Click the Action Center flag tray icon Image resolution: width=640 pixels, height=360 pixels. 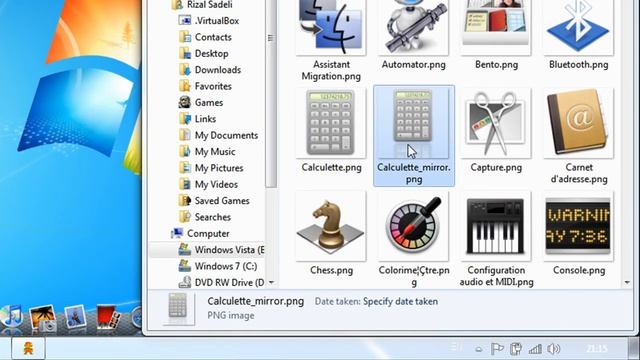[497, 349]
